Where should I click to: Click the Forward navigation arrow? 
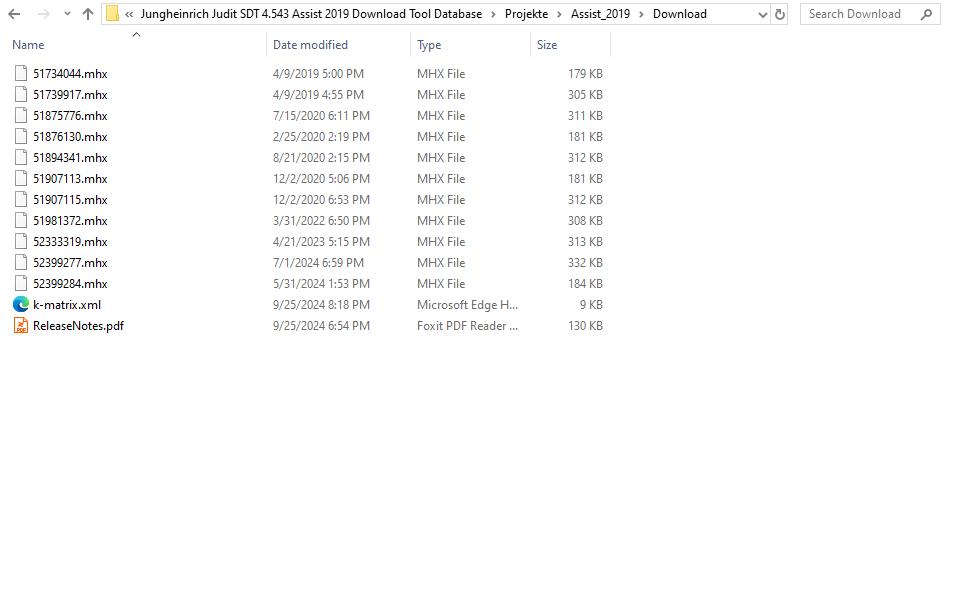(43, 14)
